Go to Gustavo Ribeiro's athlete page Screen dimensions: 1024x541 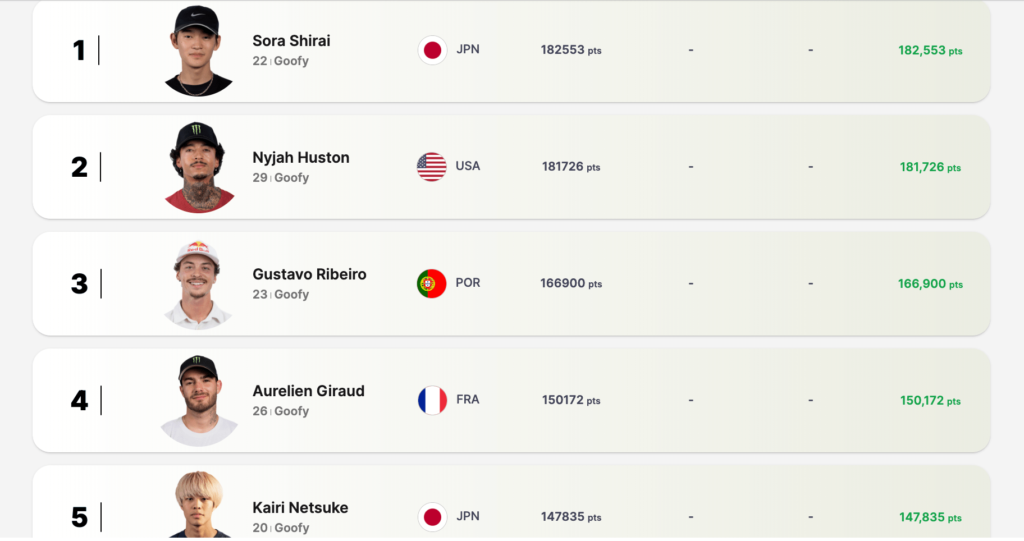(x=309, y=274)
